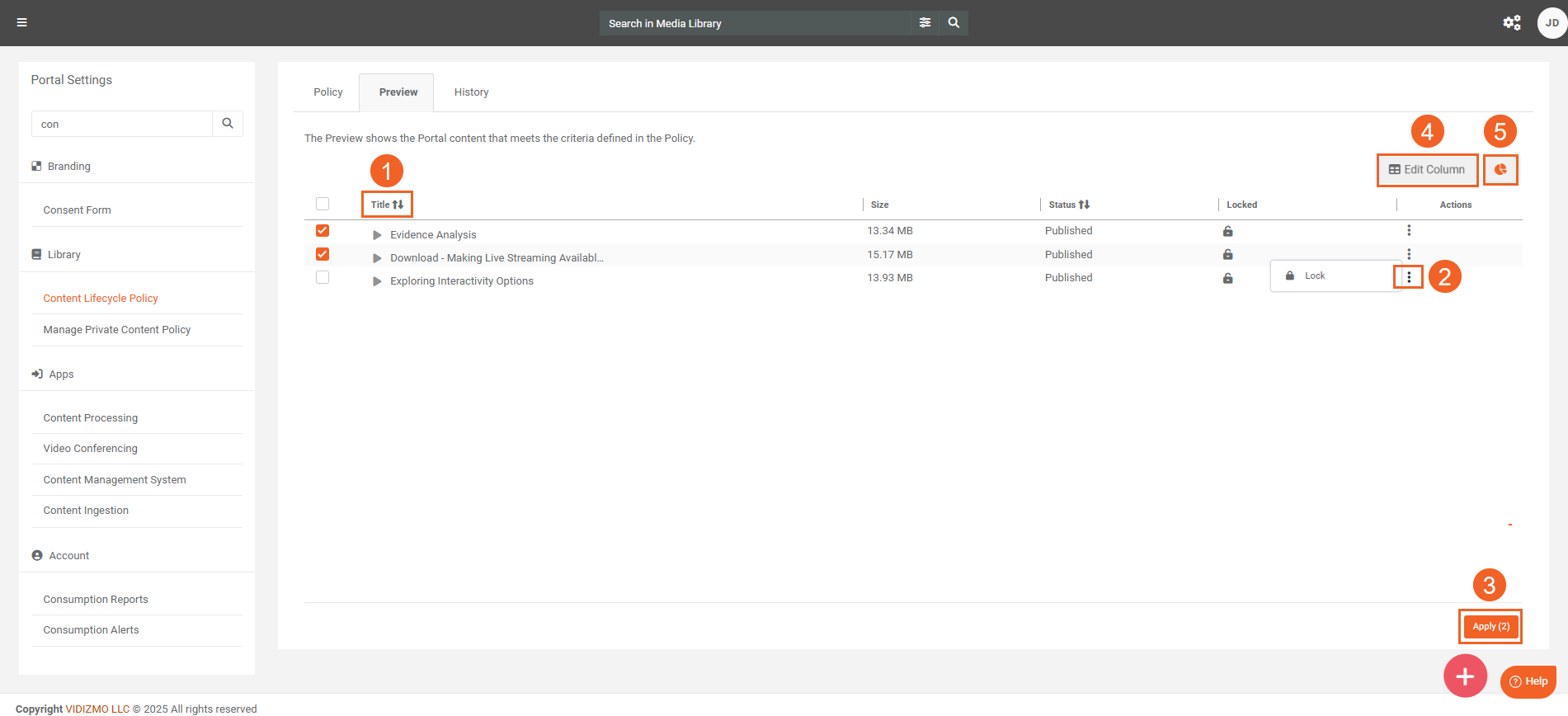Sort the table by Status column
This screenshot has height=716, width=1568.
tap(1069, 205)
